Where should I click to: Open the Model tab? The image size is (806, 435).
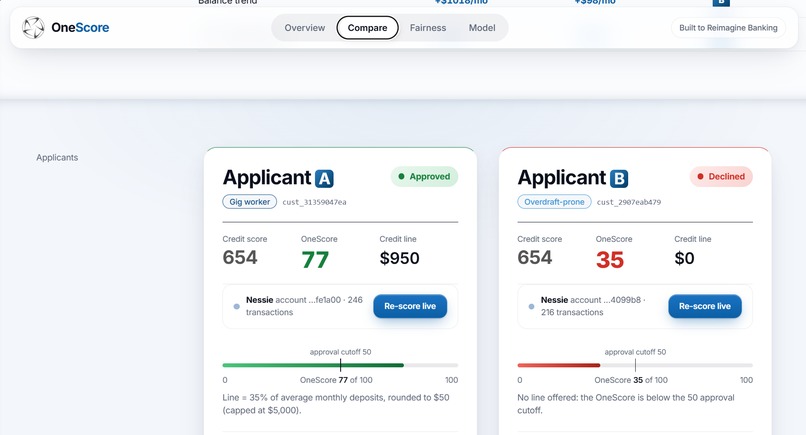(x=482, y=28)
